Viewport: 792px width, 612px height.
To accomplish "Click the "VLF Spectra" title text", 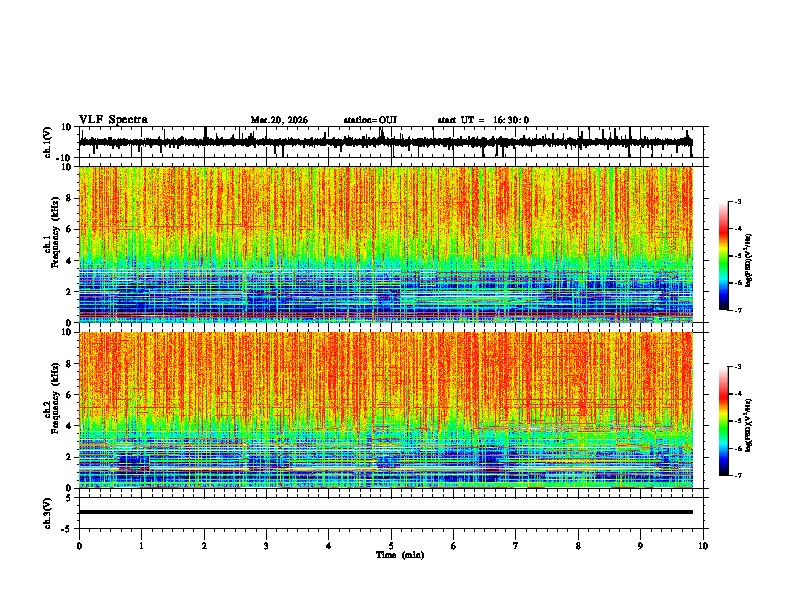I will coord(113,120).
